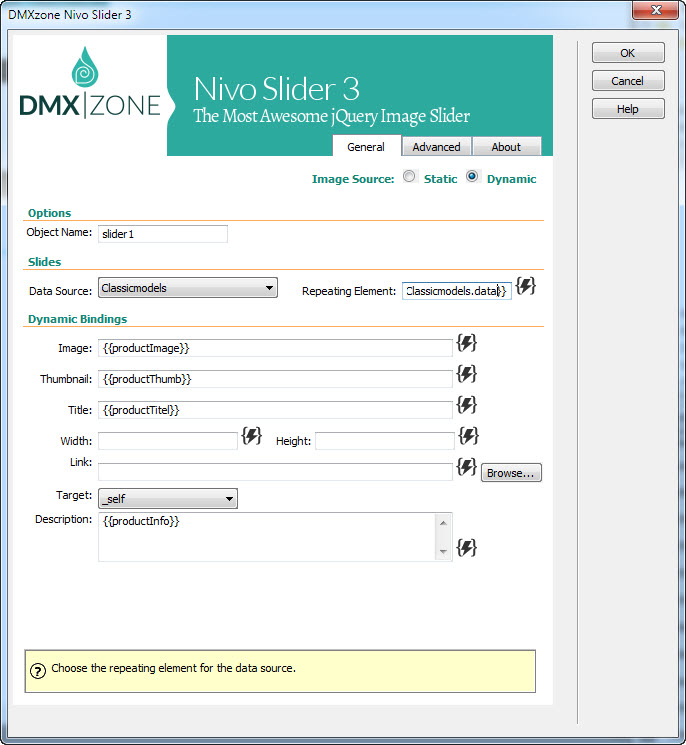Click the Cancel button
This screenshot has width=686, height=745.
click(628, 81)
